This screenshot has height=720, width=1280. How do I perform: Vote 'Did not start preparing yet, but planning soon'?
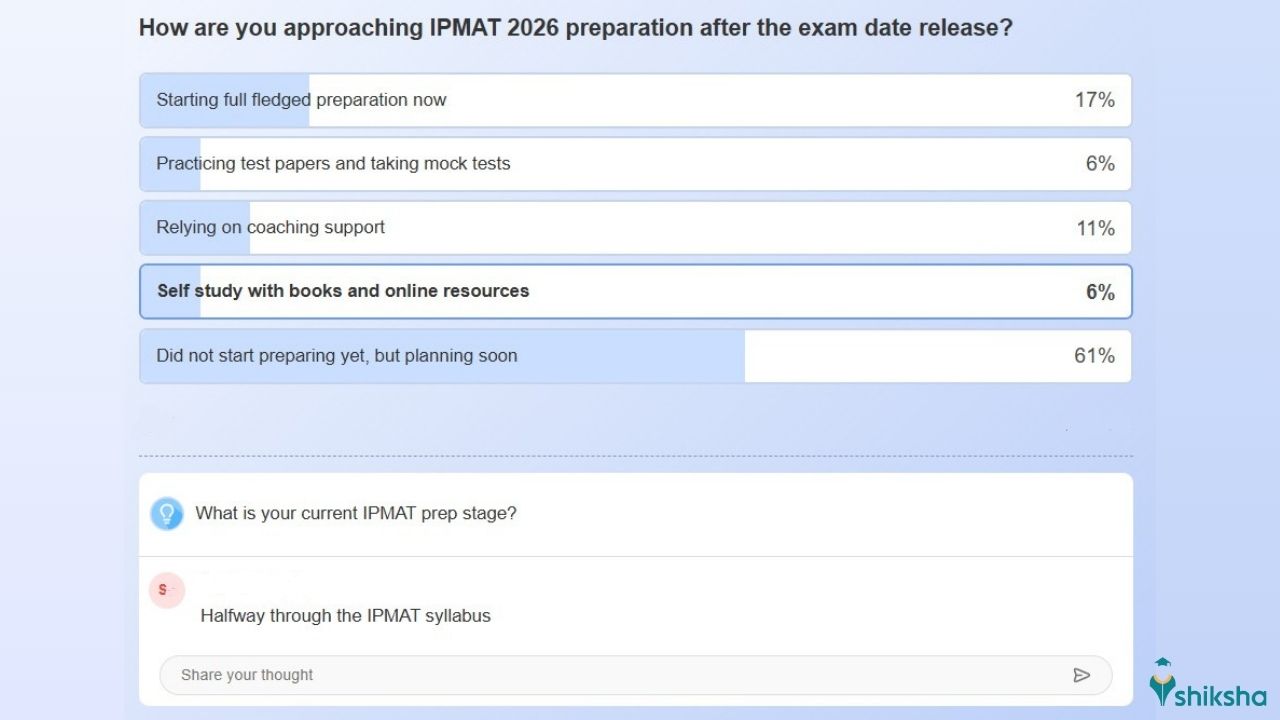(337, 356)
